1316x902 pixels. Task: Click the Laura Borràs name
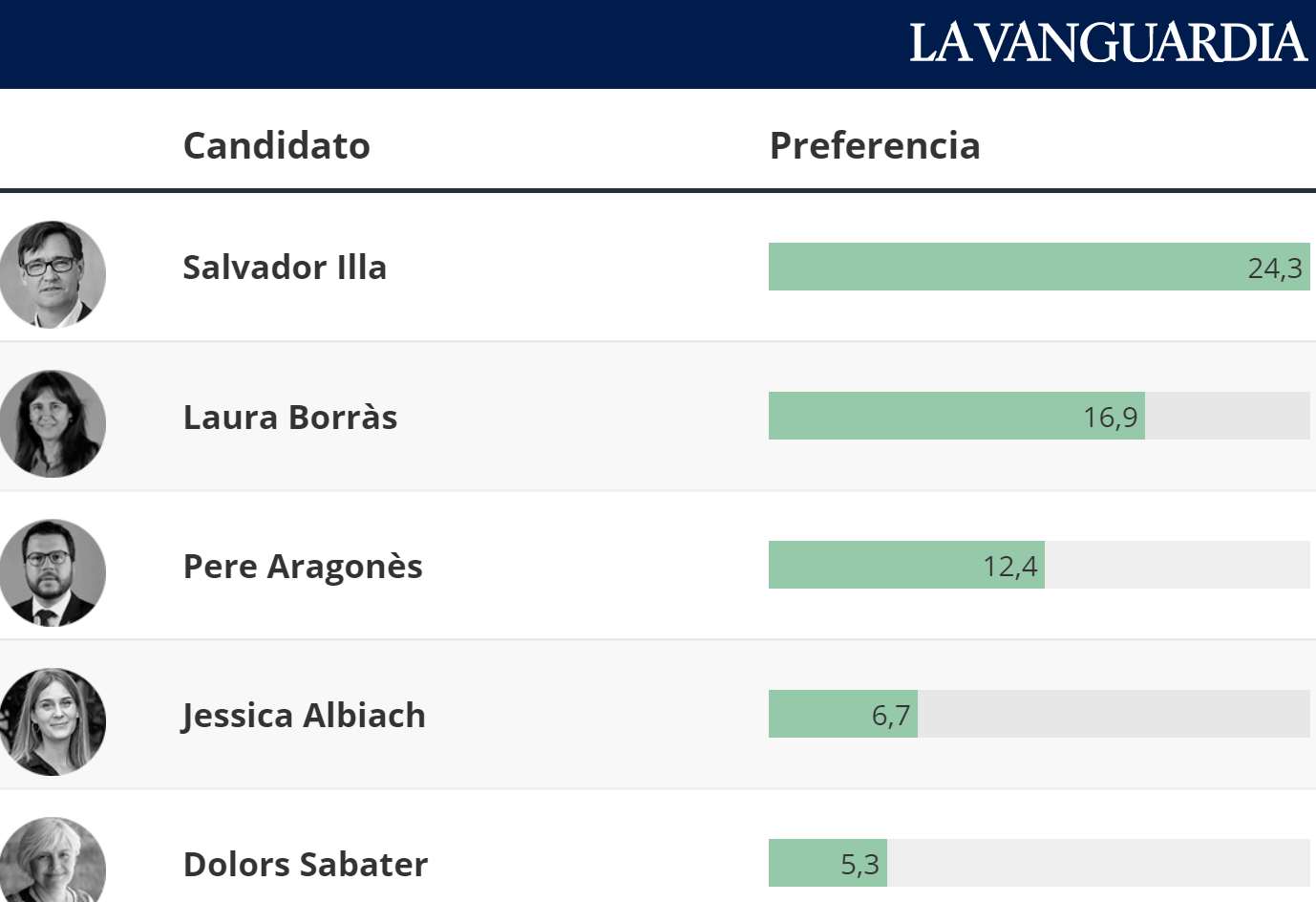[x=289, y=418]
